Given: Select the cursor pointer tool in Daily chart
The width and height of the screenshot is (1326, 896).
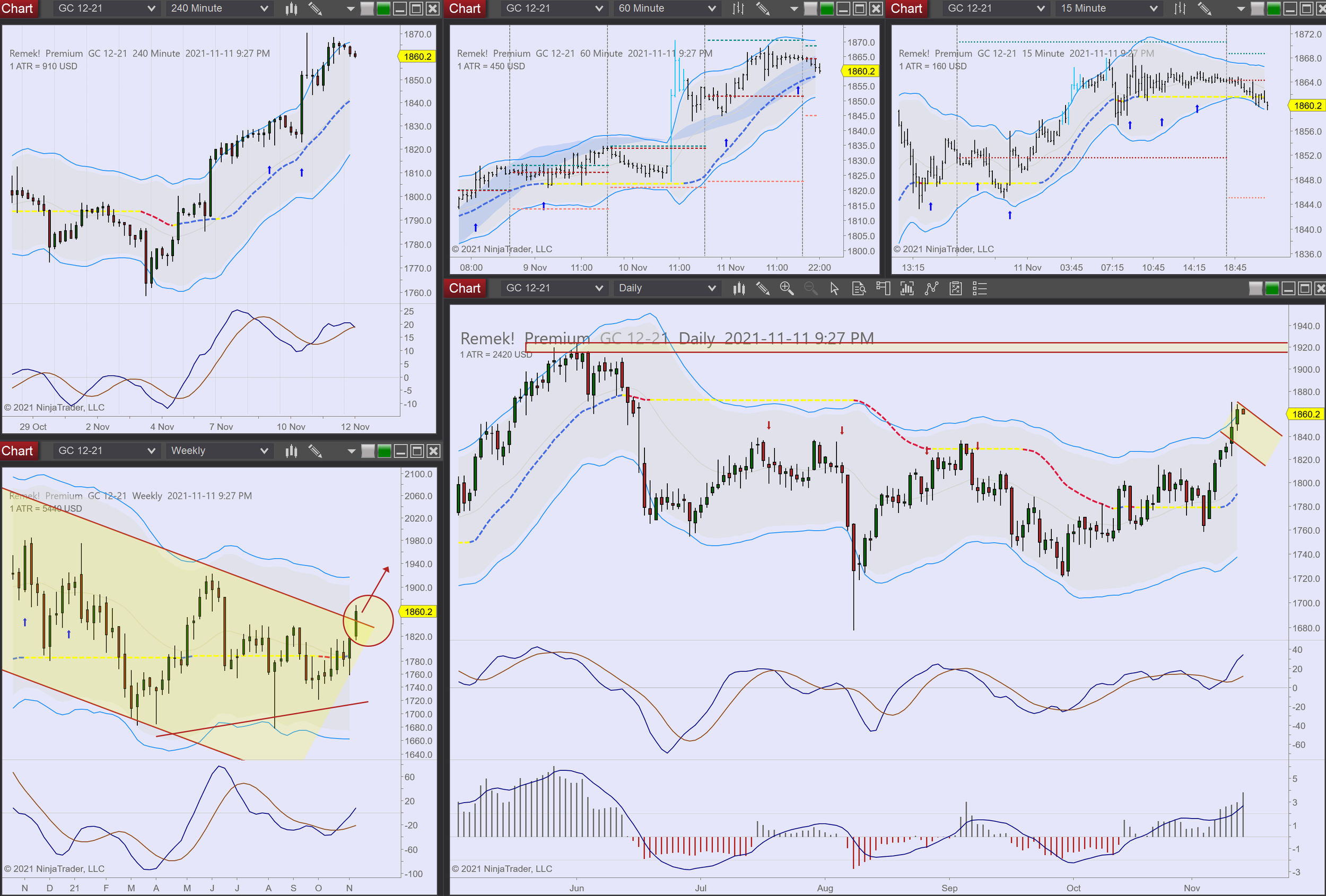Looking at the screenshot, I should [834, 288].
